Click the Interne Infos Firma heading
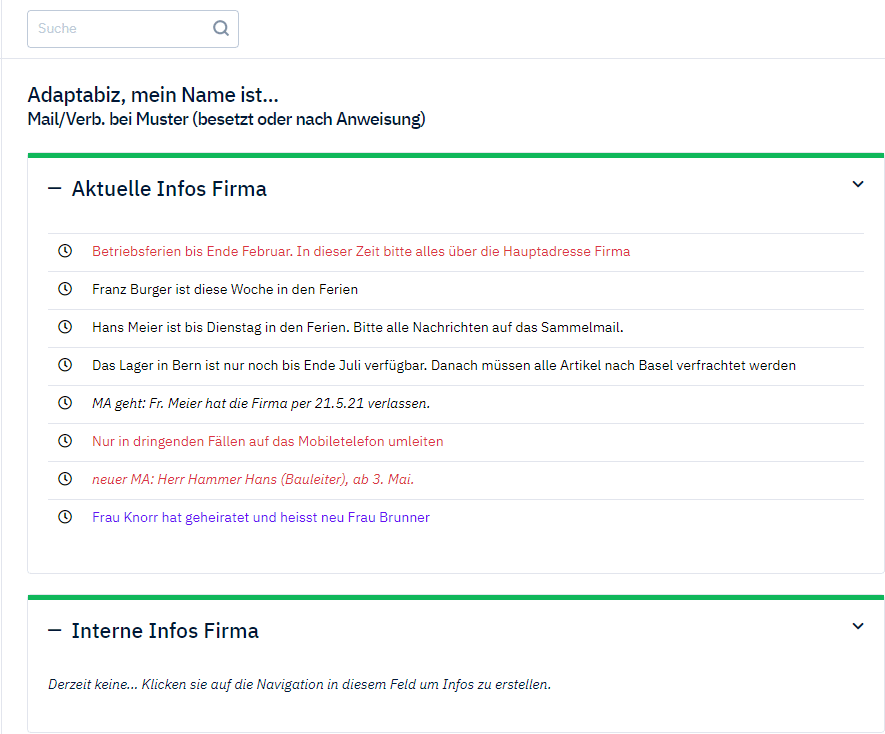Viewport: 885px width, 734px height. coord(165,631)
